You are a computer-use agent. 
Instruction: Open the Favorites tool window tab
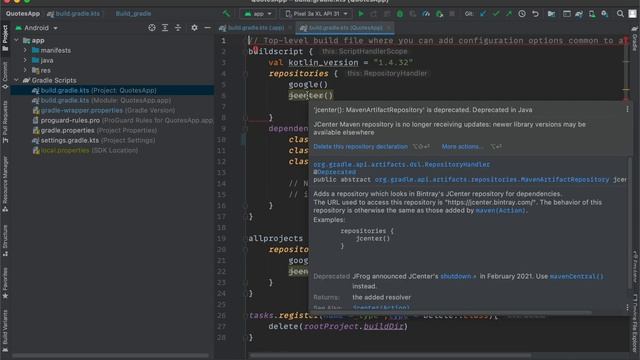(5, 283)
